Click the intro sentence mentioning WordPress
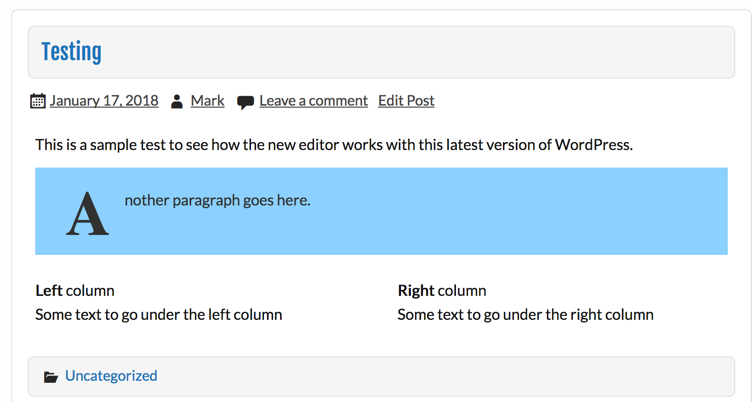 pyautogui.click(x=334, y=145)
